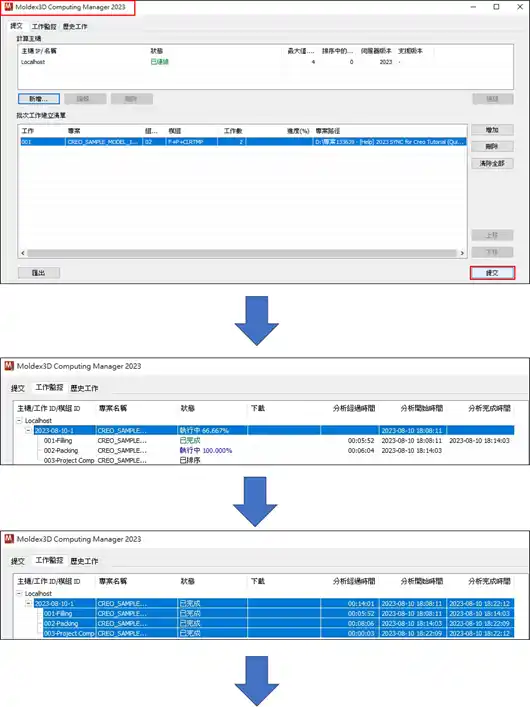Click the CREO_SAMPLE_MODEL_1... project cell
Screen dimensions: 530x707
click(x=104, y=142)
